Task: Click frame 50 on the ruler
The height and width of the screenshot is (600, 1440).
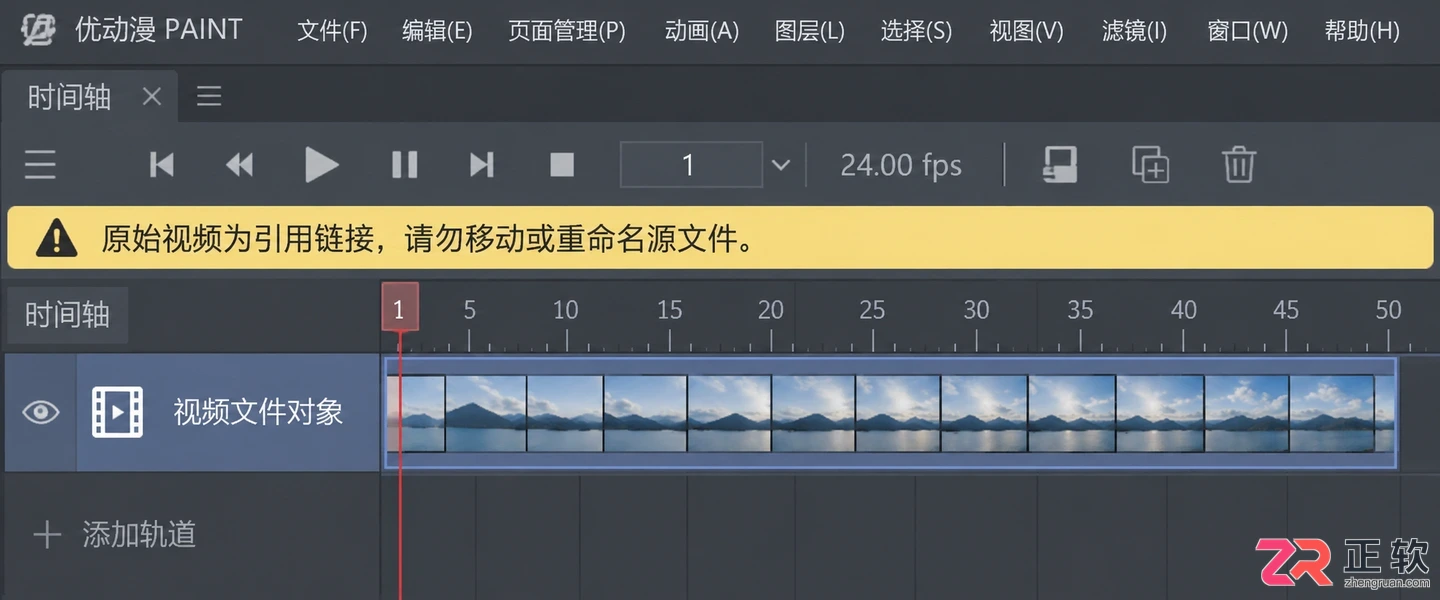Action: [1388, 310]
